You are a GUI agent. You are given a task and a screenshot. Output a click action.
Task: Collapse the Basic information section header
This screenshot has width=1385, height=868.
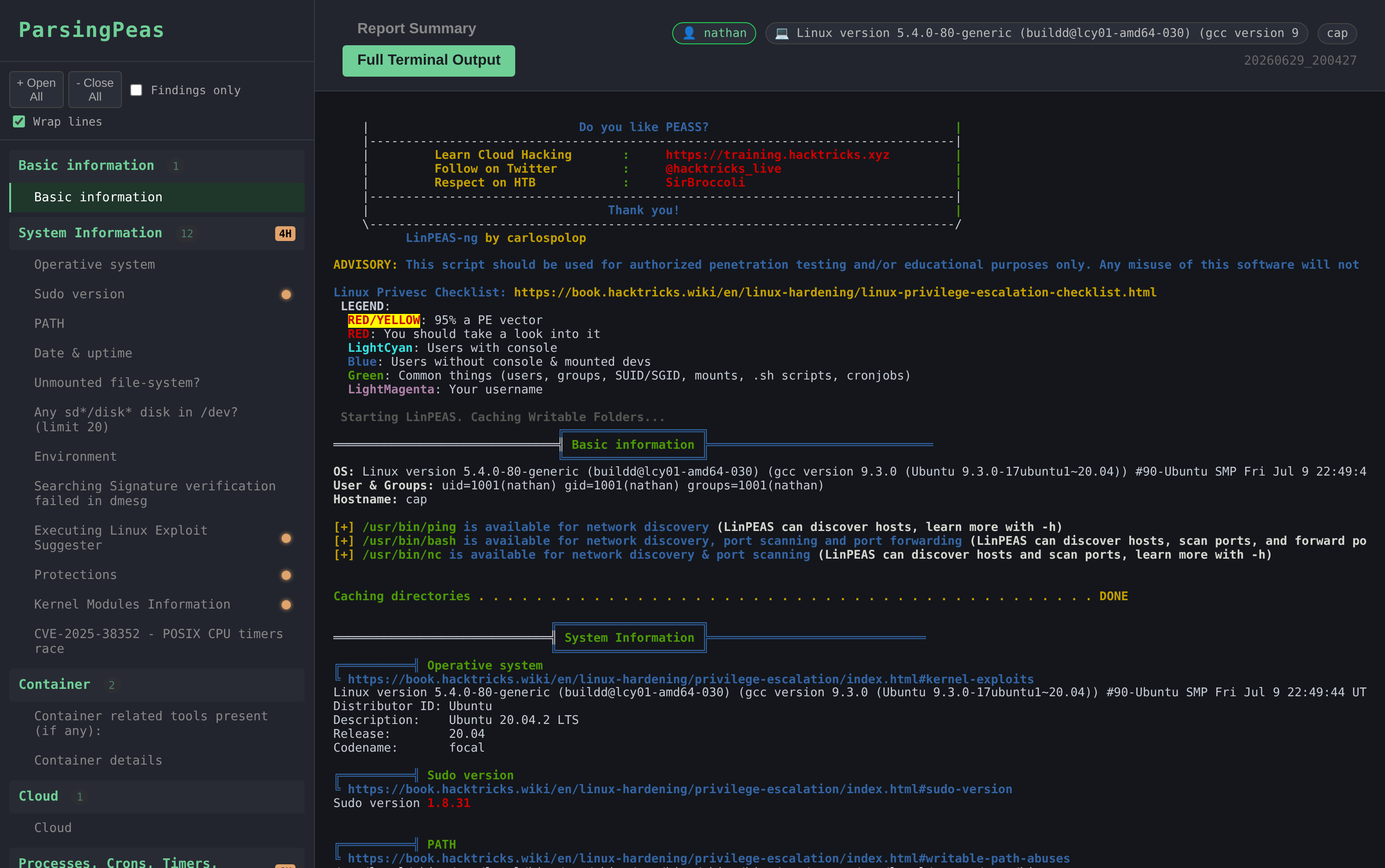(x=157, y=166)
